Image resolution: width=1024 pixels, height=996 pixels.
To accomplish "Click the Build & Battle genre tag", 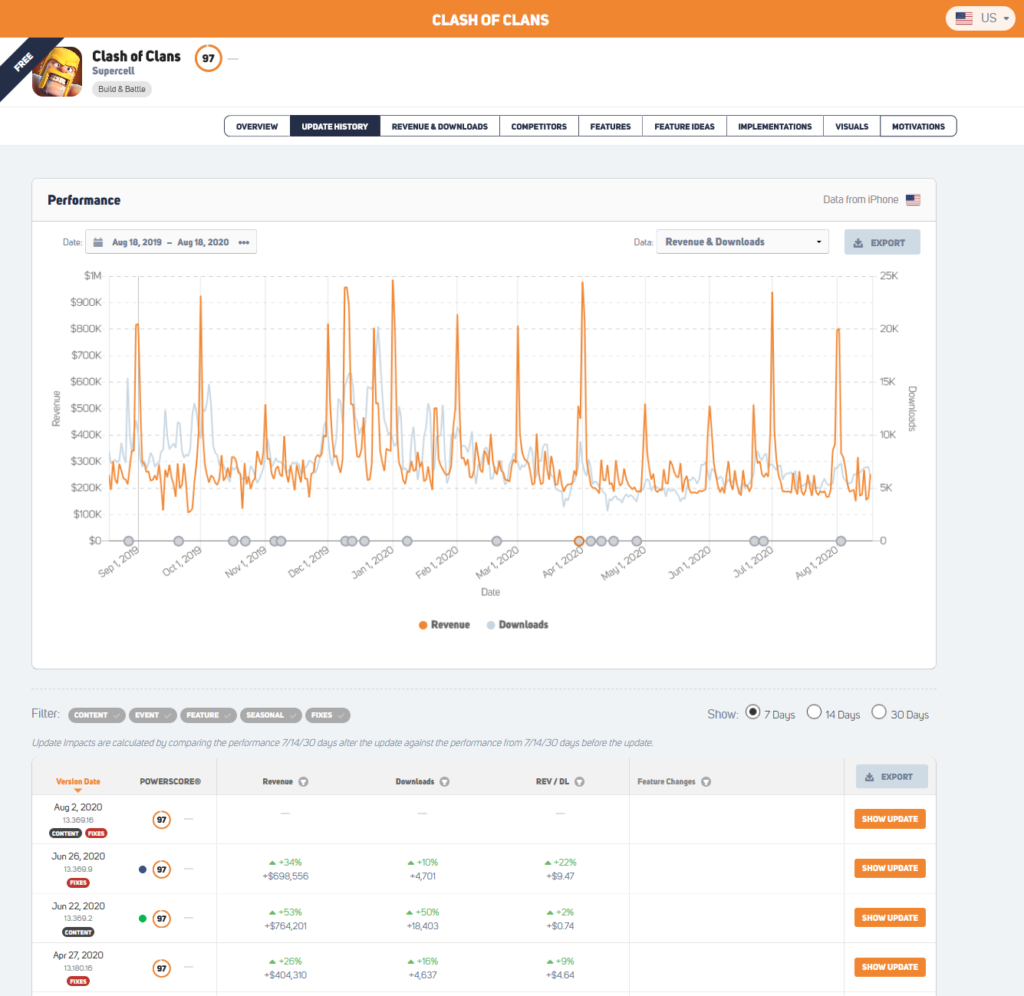I will 122,89.
